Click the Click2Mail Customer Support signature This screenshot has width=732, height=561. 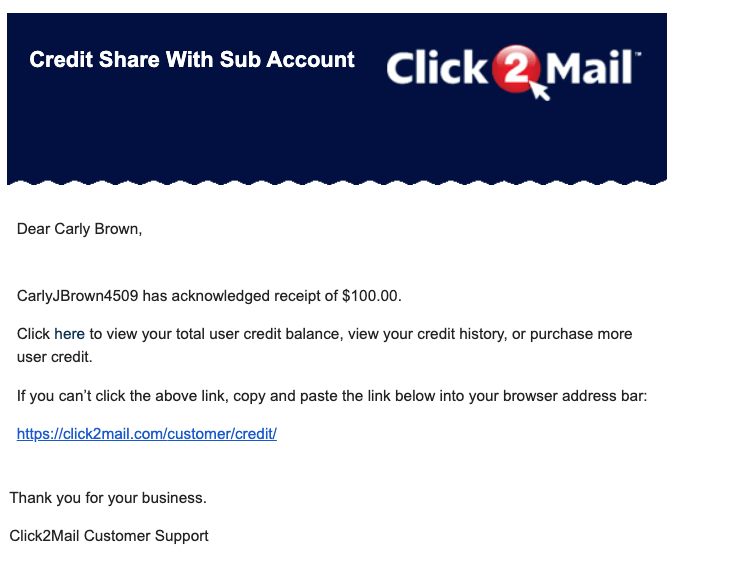(109, 536)
